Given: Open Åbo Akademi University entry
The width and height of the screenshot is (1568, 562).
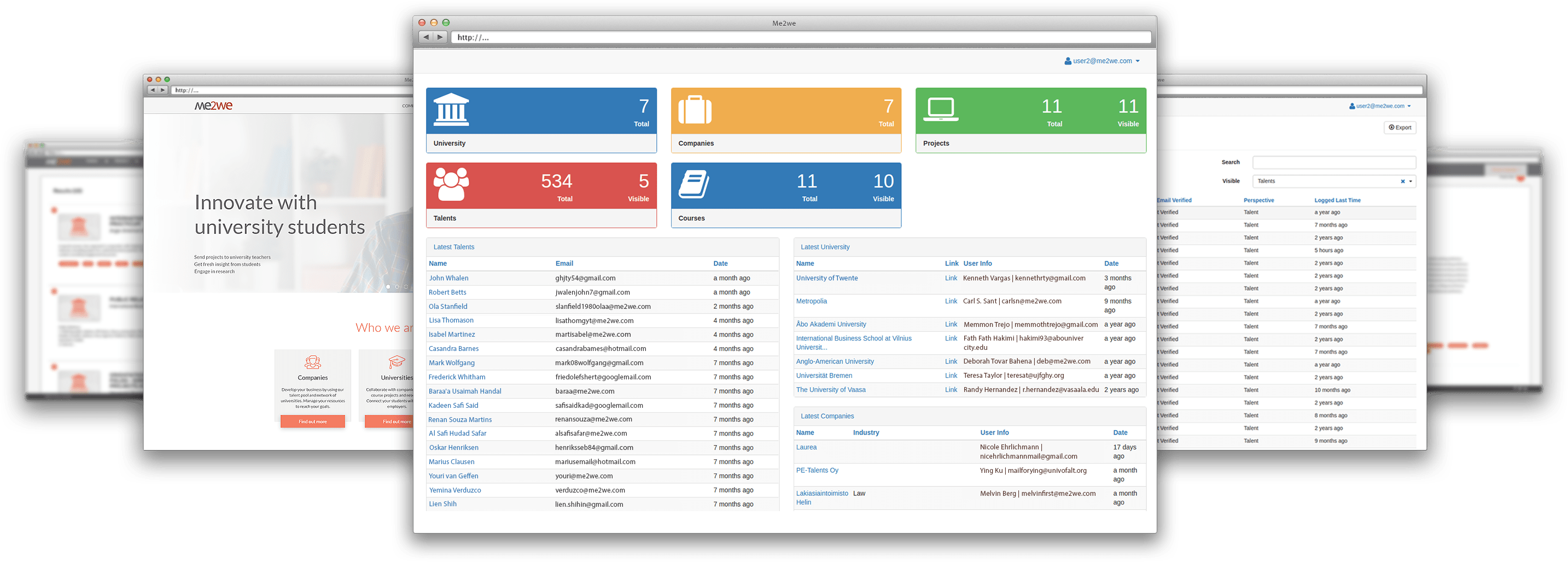Looking at the screenshot, I should [x=831, y=324].
